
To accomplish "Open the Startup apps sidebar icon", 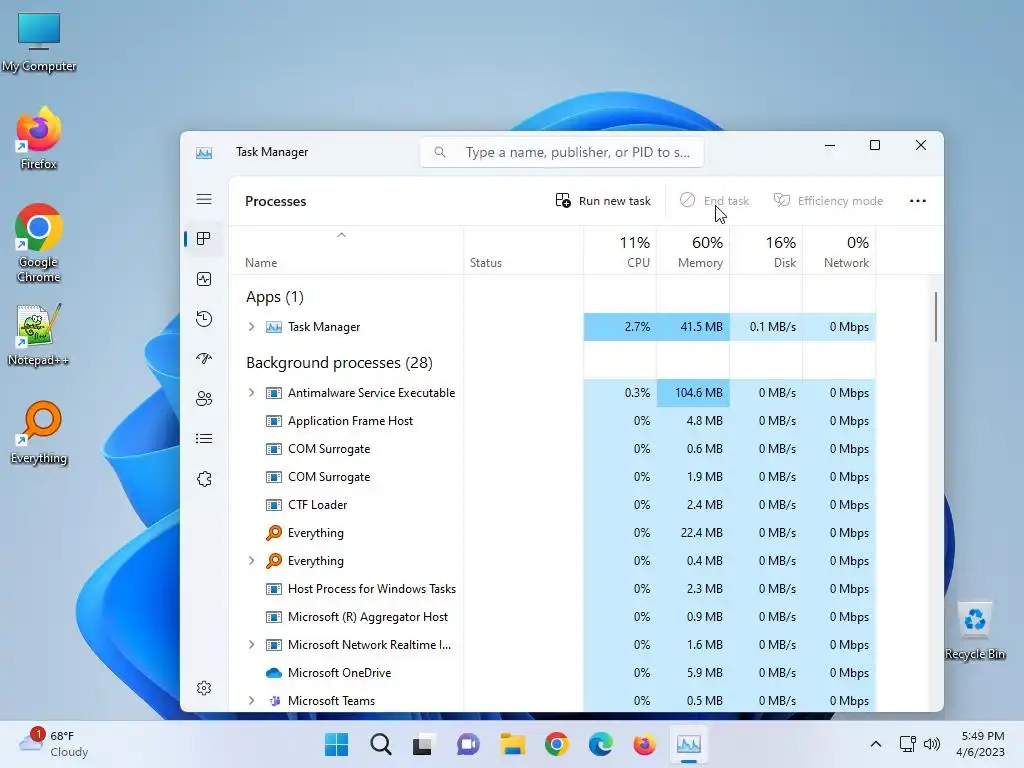I will [204, 359].
